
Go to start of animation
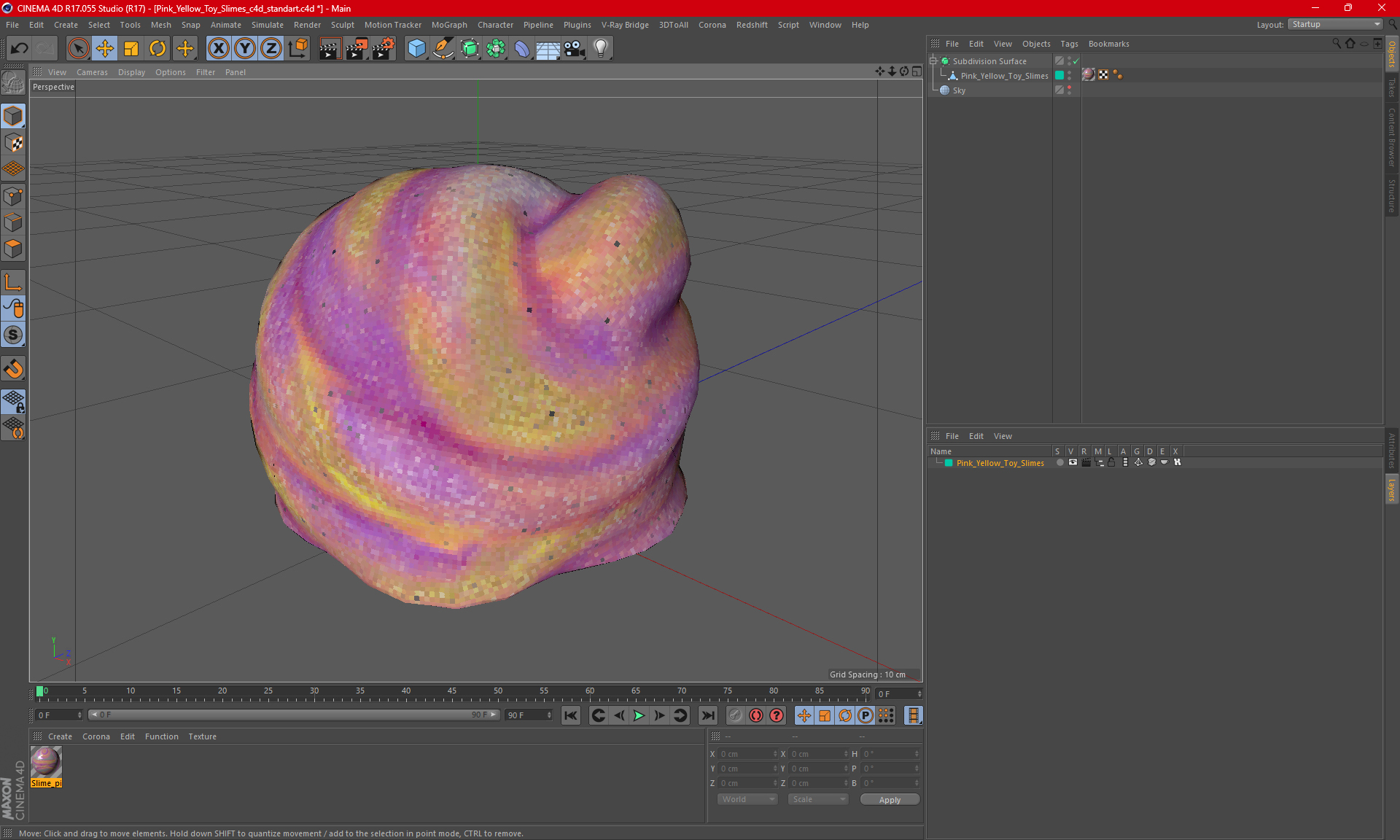571,715
